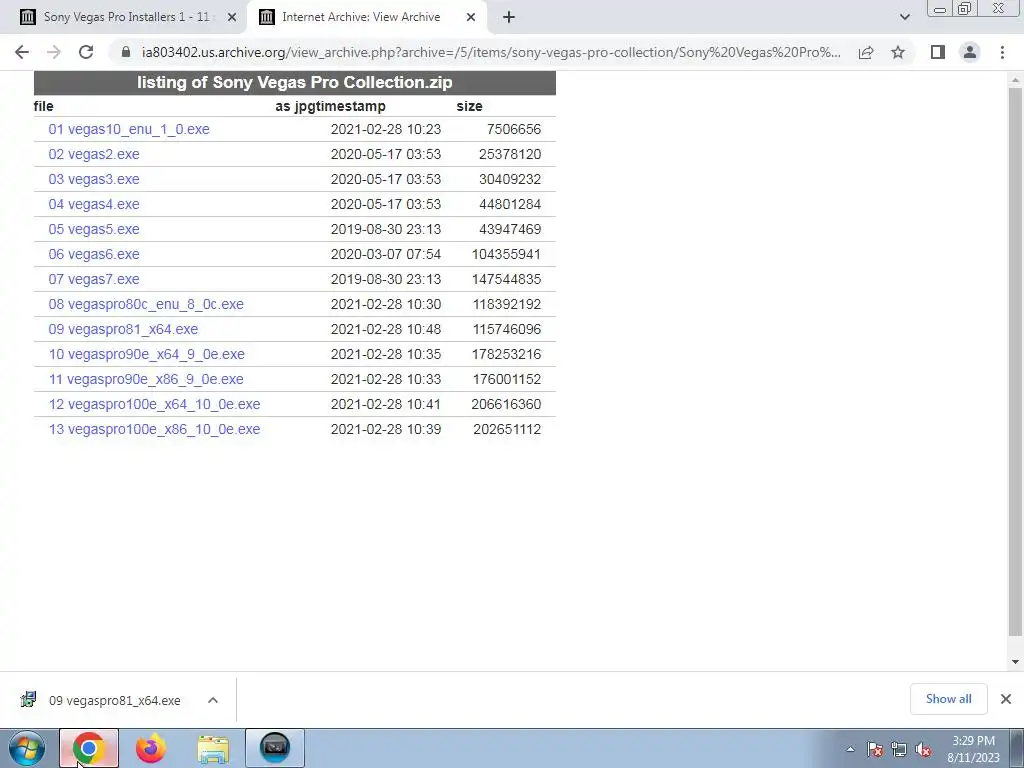Screen dimensions: 1024x768
Task: Expand download item options chevron
Action: coord(213,700)
